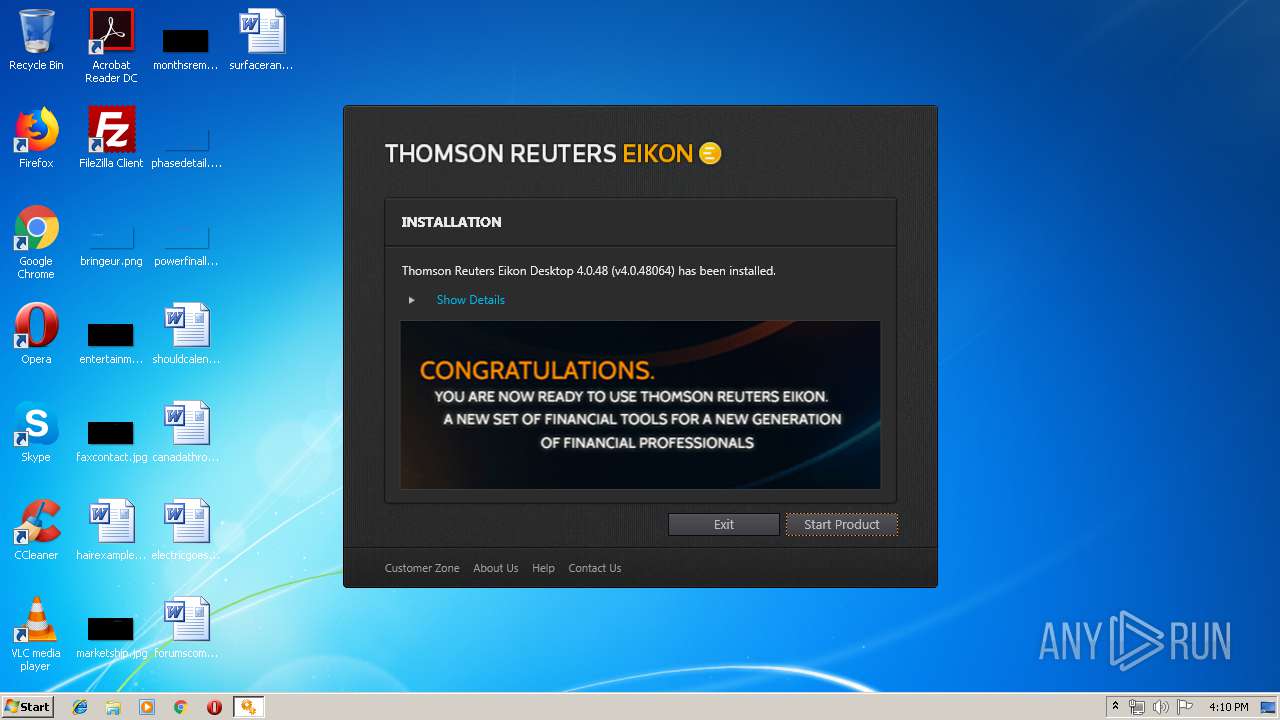Open volume control in system tray
Screen dimensions: 1280x720
(1161, 707)
